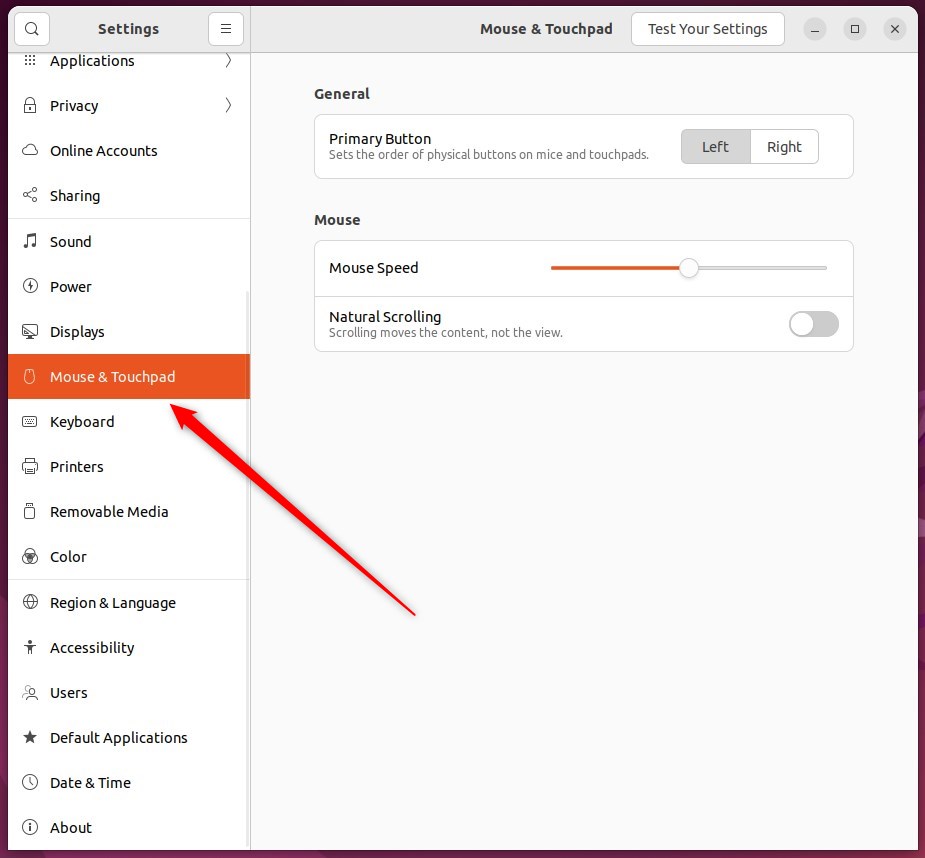Select the Sound icon in the sidebar
925x858 pixels.
pyautogui.click(x=28, y=241)
